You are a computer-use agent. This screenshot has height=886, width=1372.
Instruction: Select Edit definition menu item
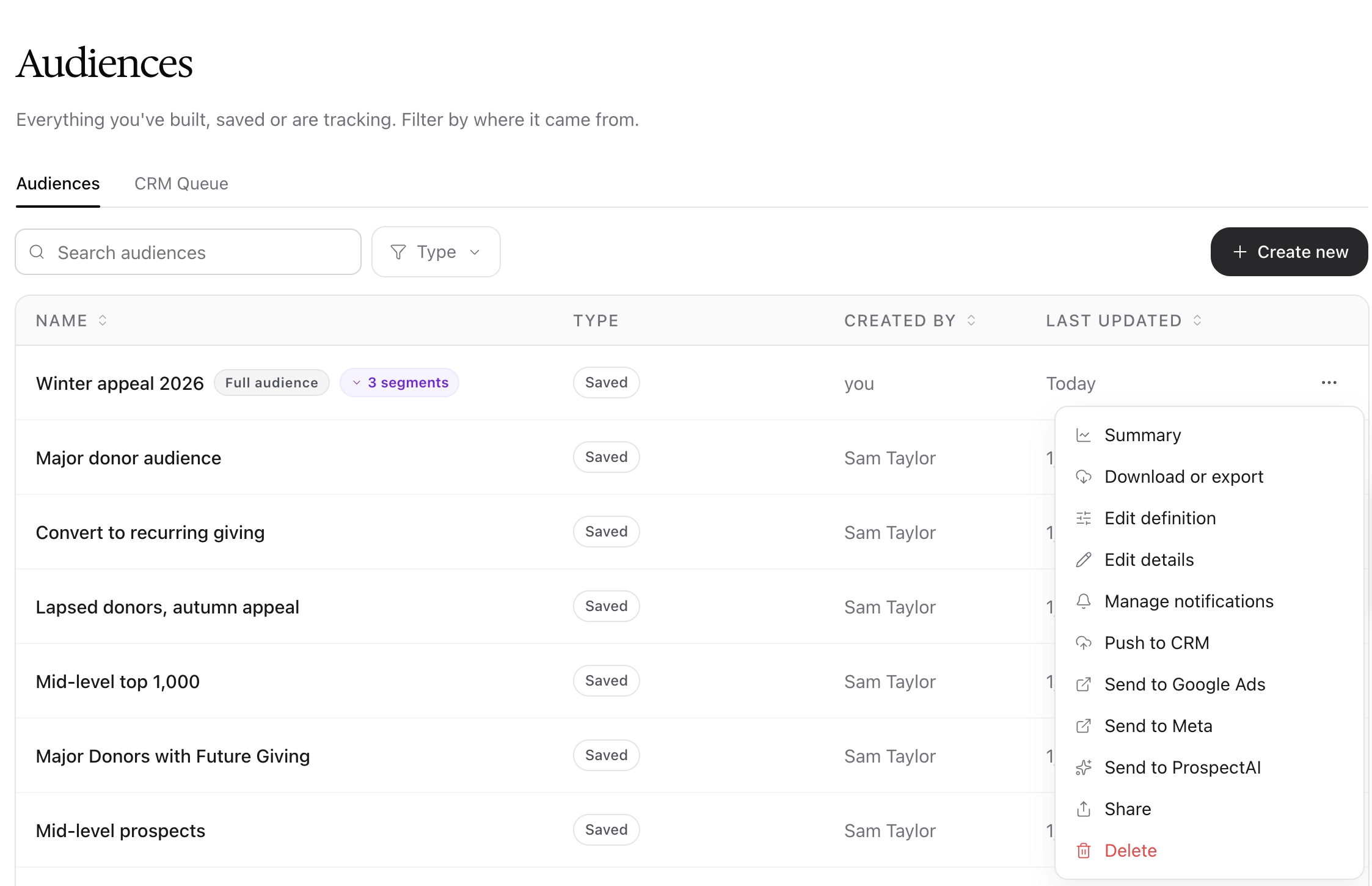tap(1210, 518)
